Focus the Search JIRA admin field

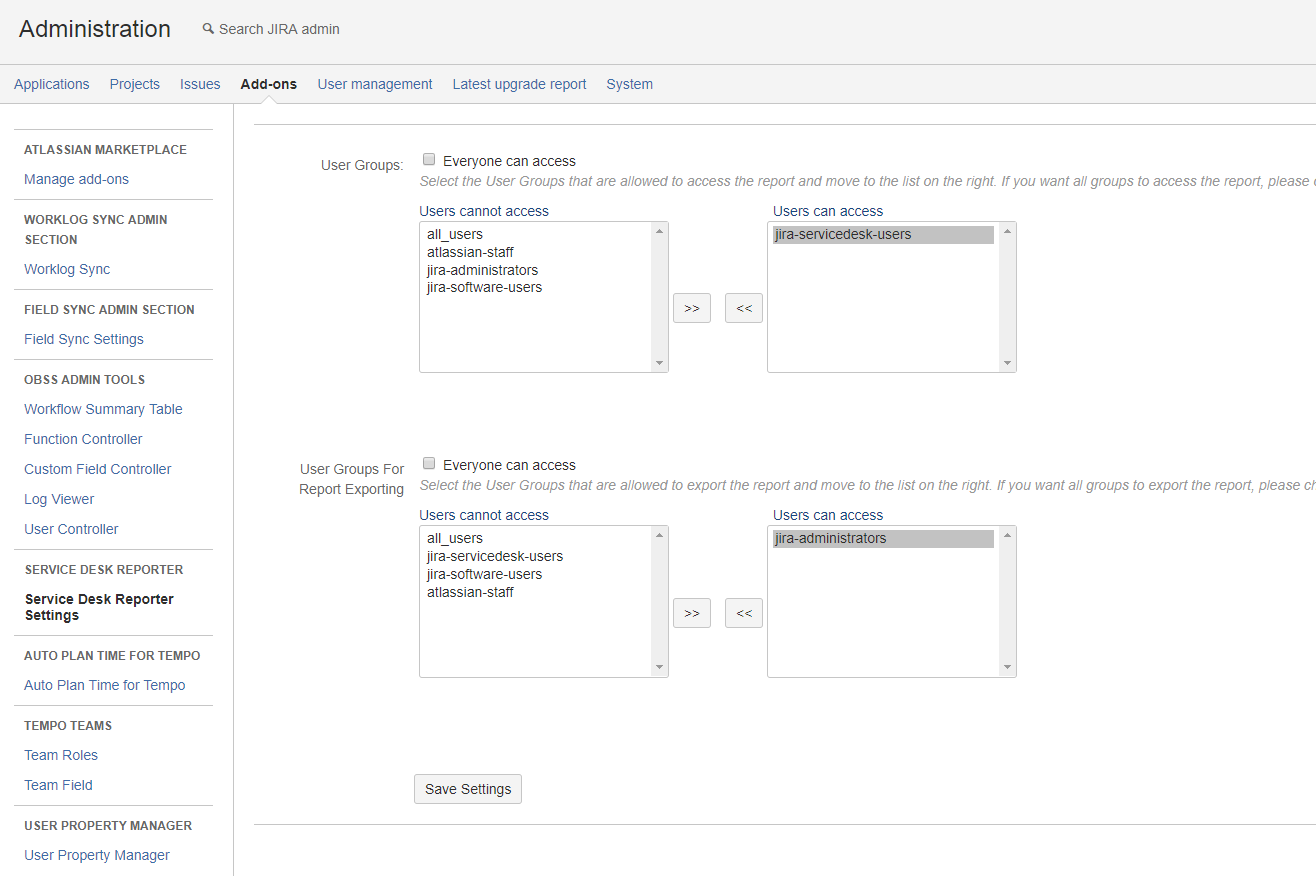[280, 29]
